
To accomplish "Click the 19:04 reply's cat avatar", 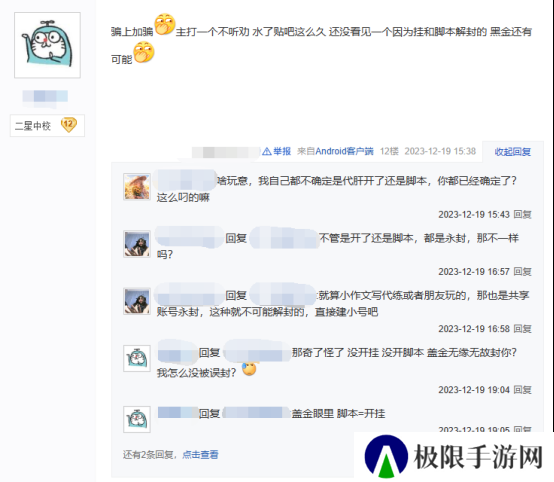I will click(x=137, y=358).
